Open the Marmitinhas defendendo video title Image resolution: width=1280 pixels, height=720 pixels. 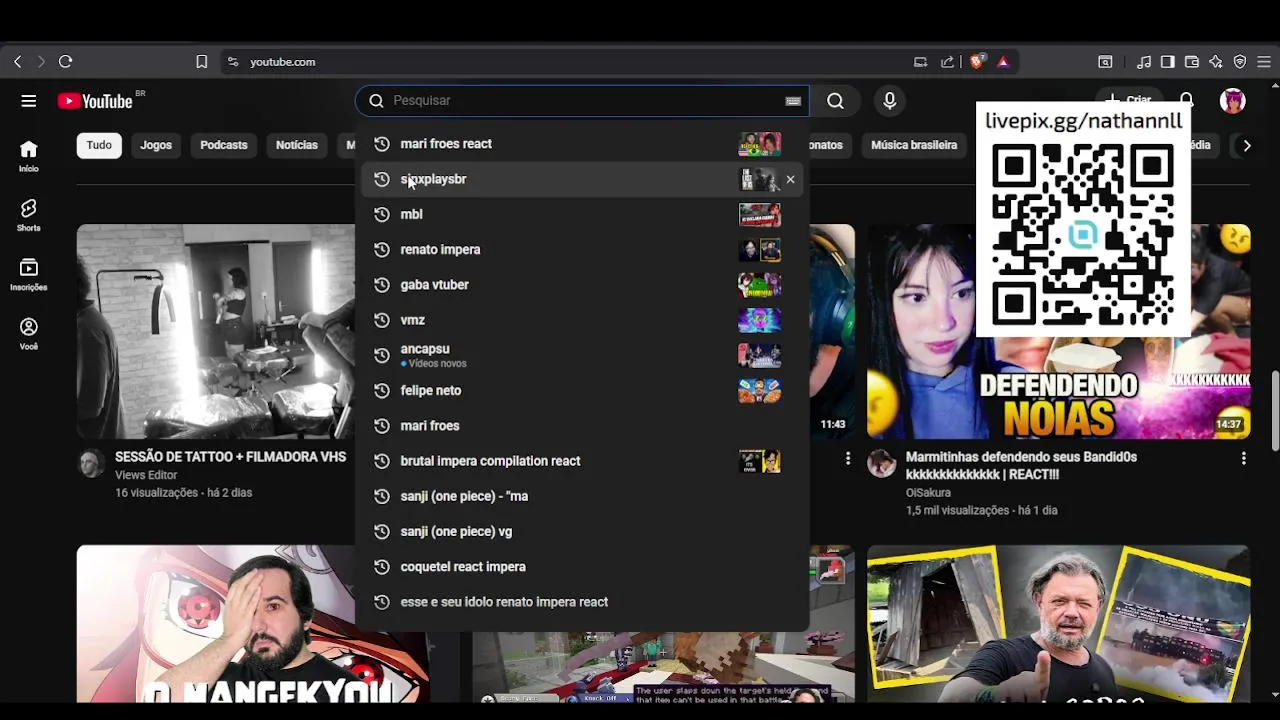(1021, 466)
